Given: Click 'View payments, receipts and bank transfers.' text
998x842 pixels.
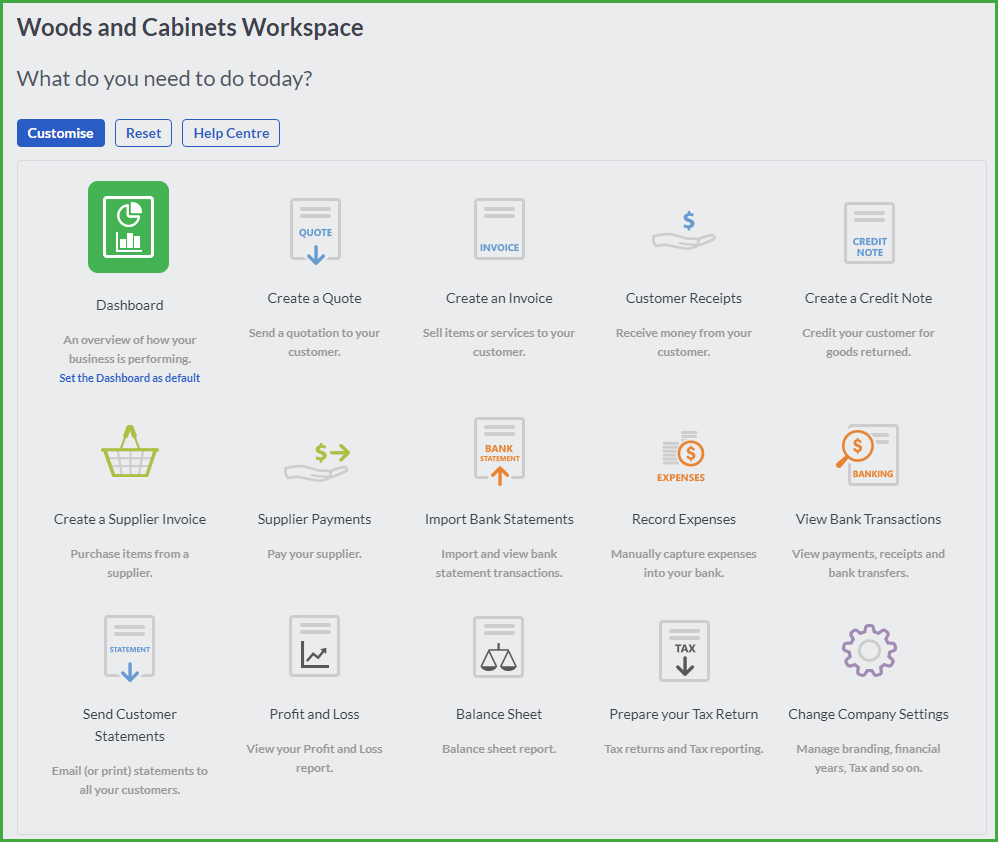Looking at the screenshot, I should click(868, 563).
